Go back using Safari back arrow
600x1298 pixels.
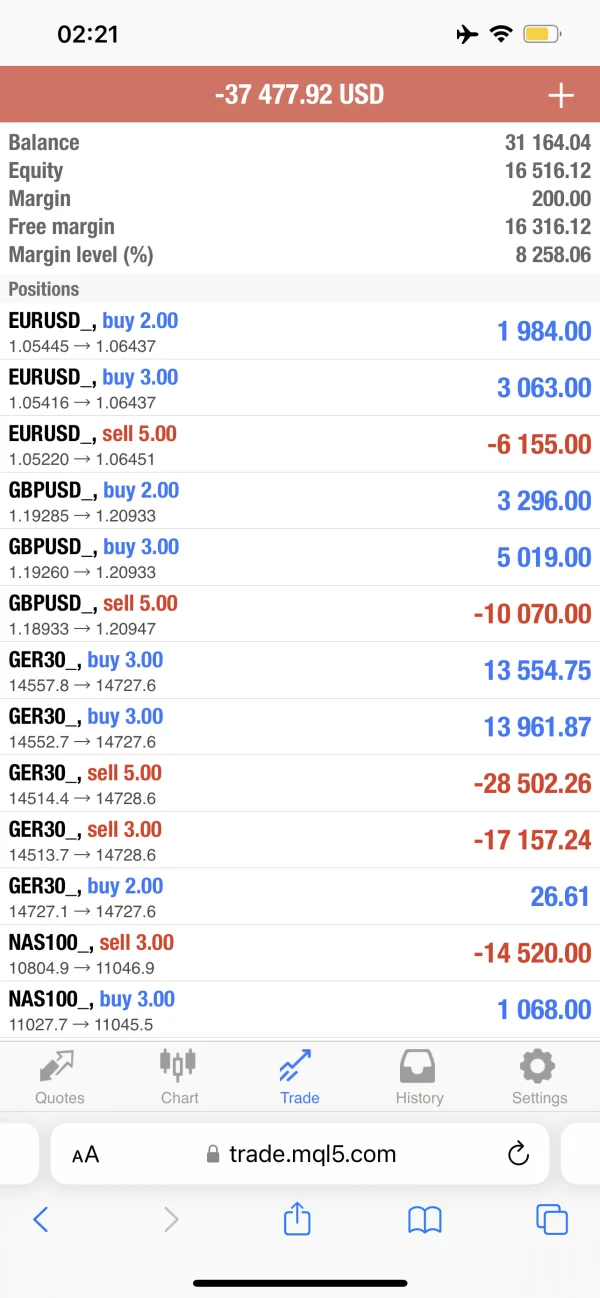pyautogui.click(x=41, y=1219)
